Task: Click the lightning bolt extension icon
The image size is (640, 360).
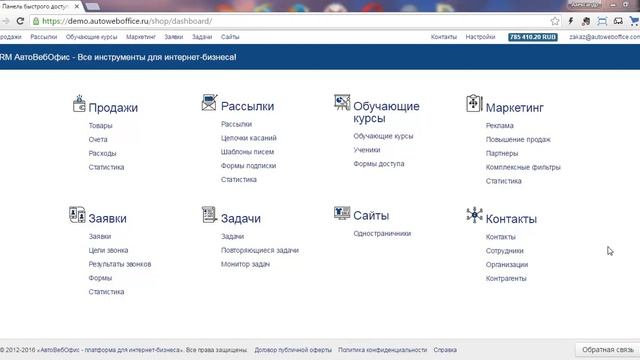Action: [x=571, y=21]
